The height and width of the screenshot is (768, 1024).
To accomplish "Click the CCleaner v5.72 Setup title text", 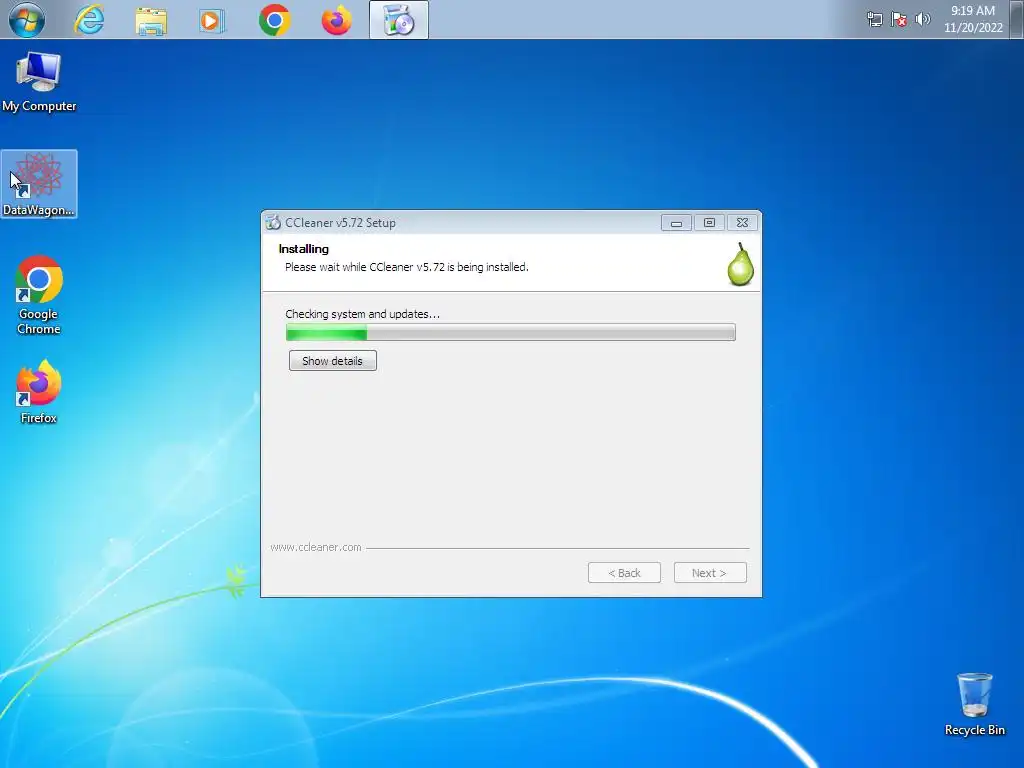I will [340, 223].
